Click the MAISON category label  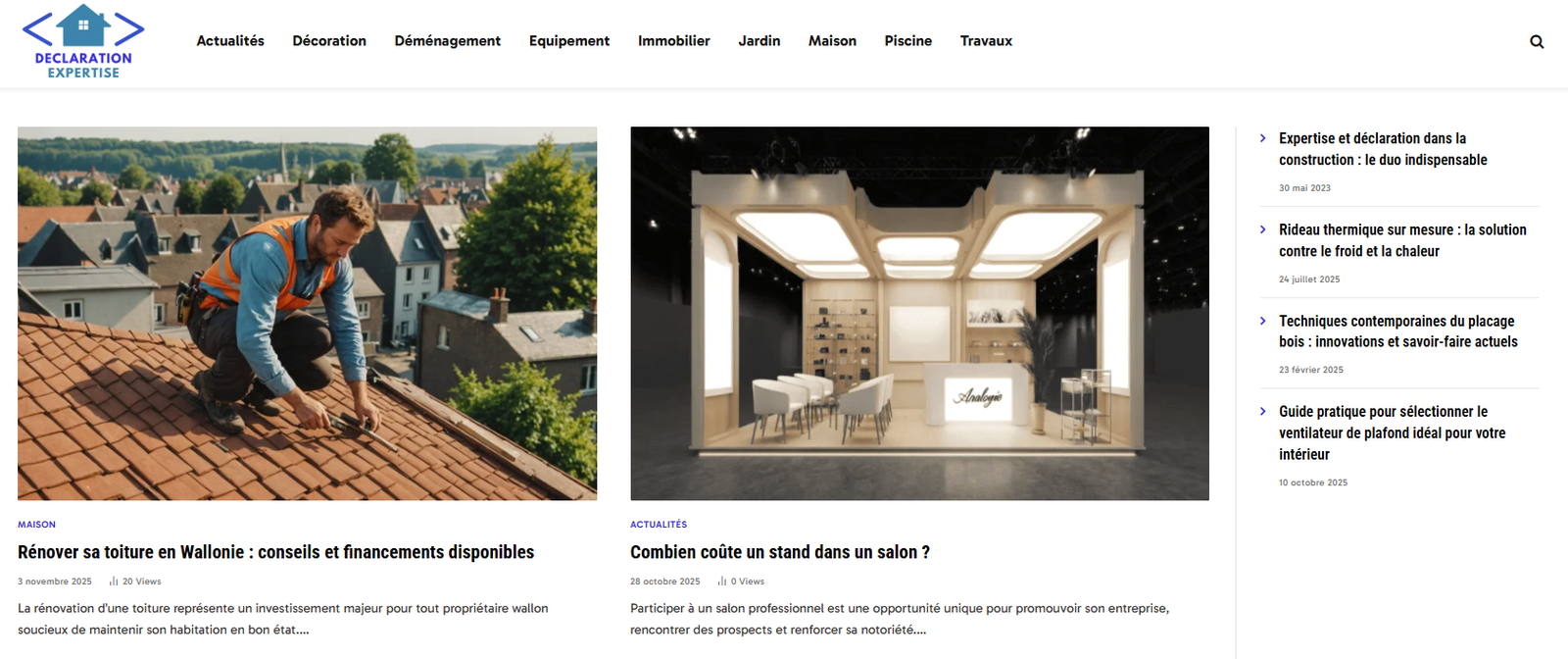point(36,525)
